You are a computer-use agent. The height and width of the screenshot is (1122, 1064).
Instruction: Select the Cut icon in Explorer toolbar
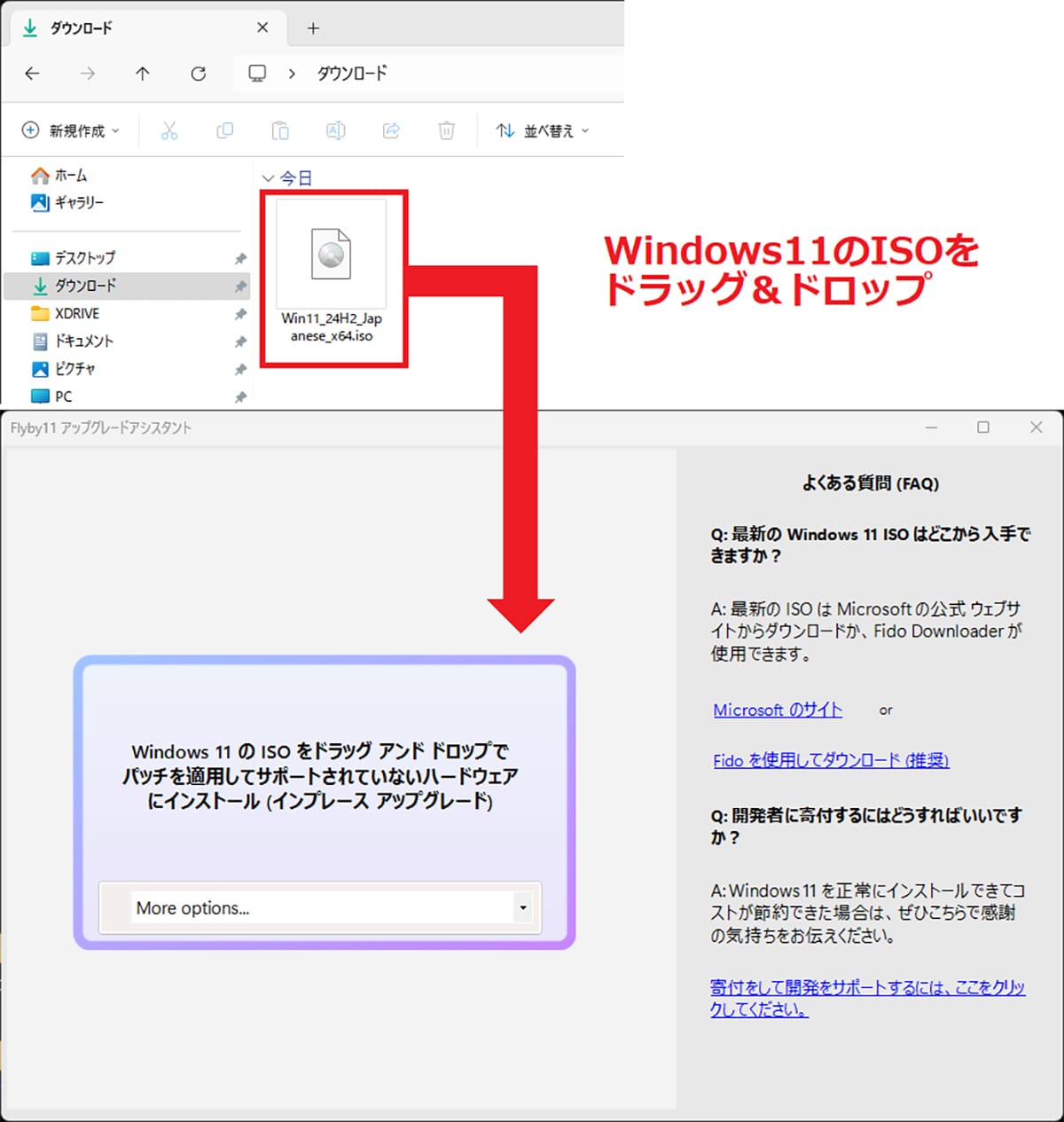pos(169,130)
